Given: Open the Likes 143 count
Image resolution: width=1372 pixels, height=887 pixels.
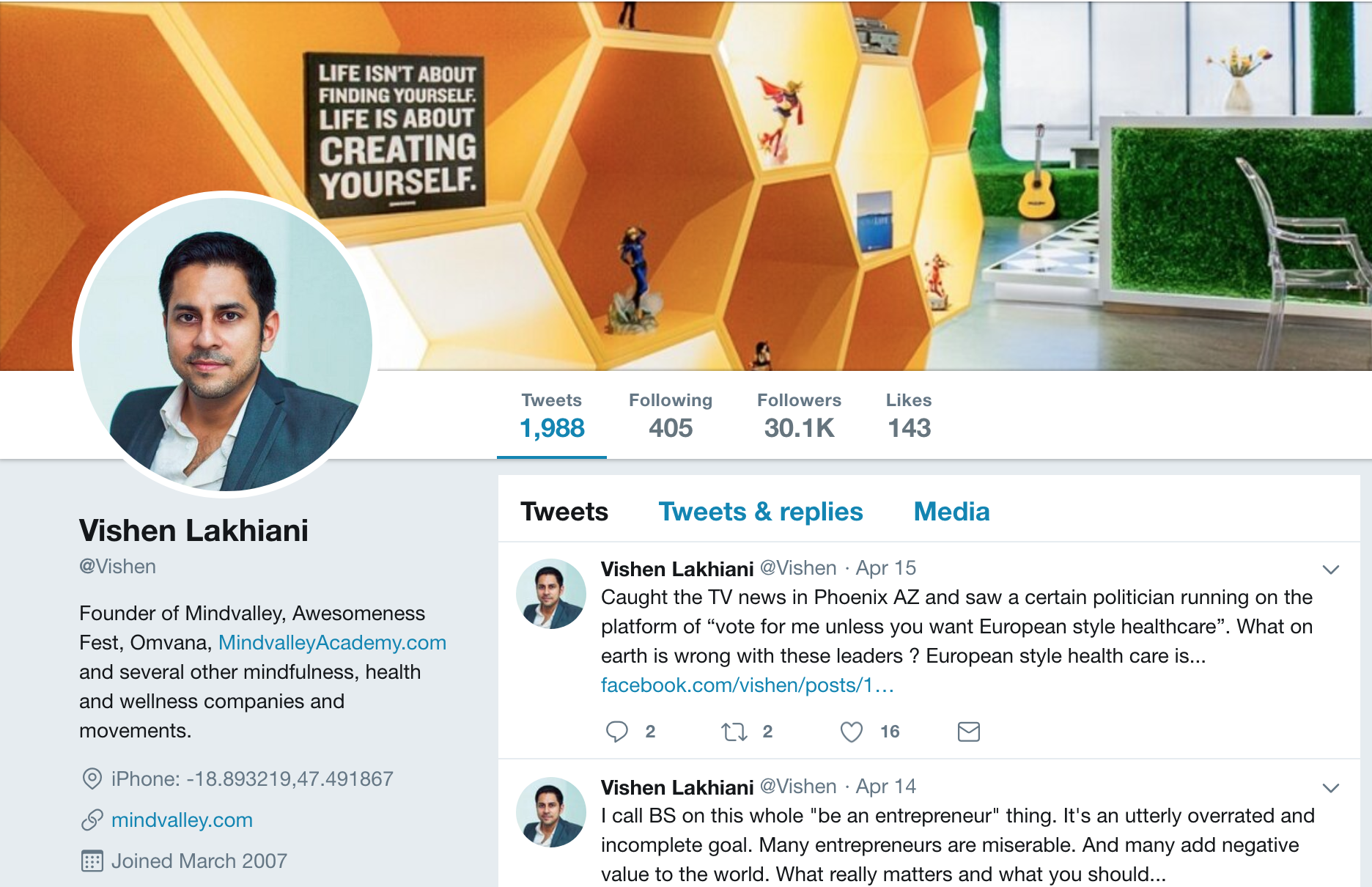Looking at the screenshot, I should click(909, 416).
